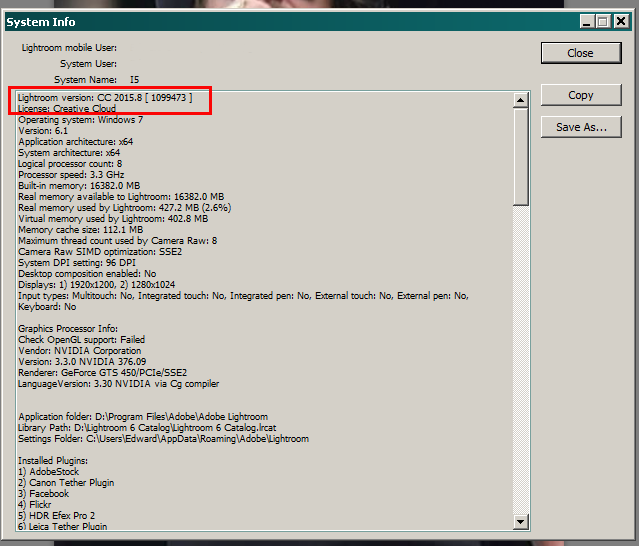Screen dimensions: 639x546
Task: Click the "System Info" window title
Action: click(41, 22)
